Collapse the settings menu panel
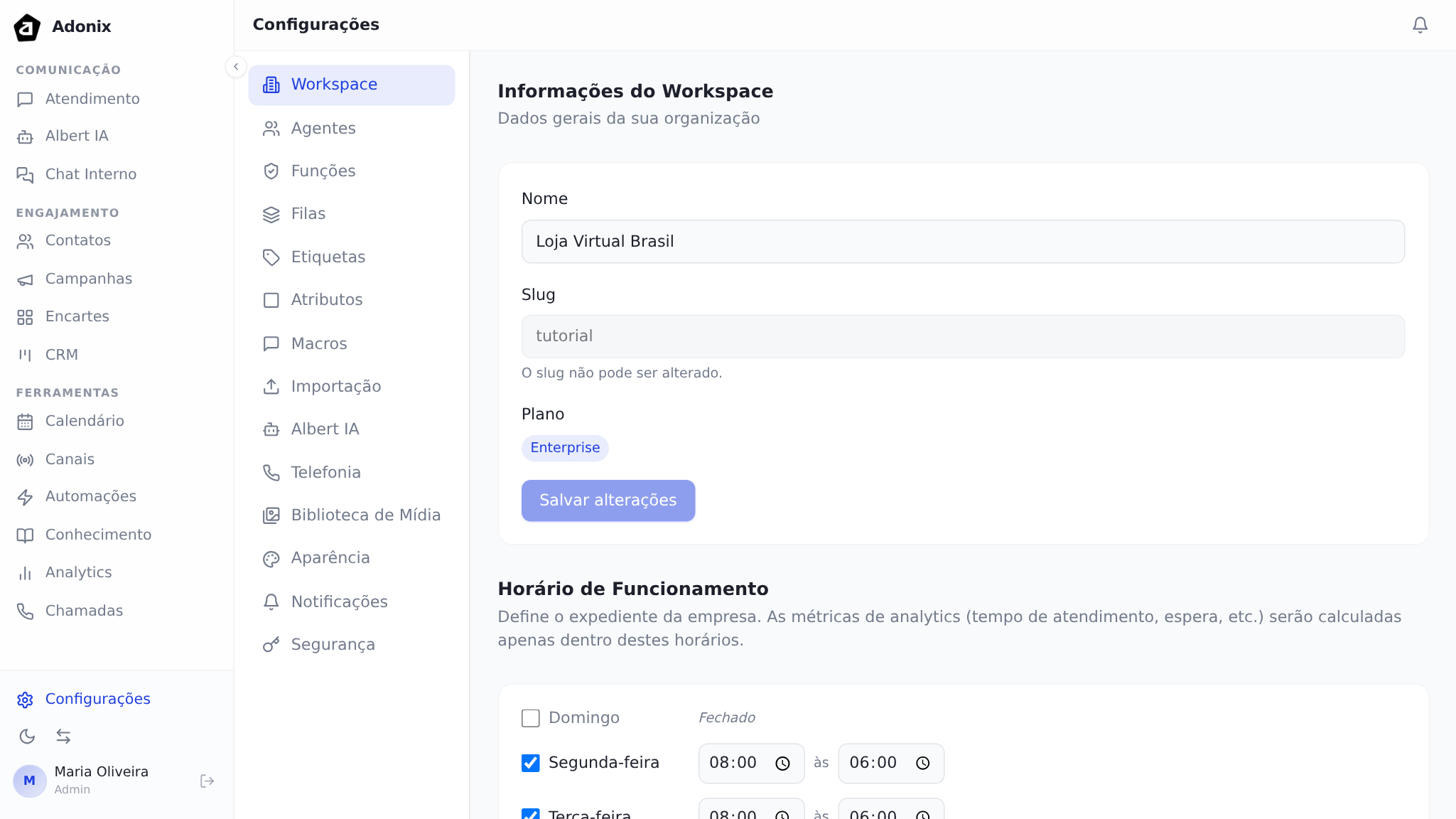The width and height of the screenshot is (1456, 819). tap(235, 66)
